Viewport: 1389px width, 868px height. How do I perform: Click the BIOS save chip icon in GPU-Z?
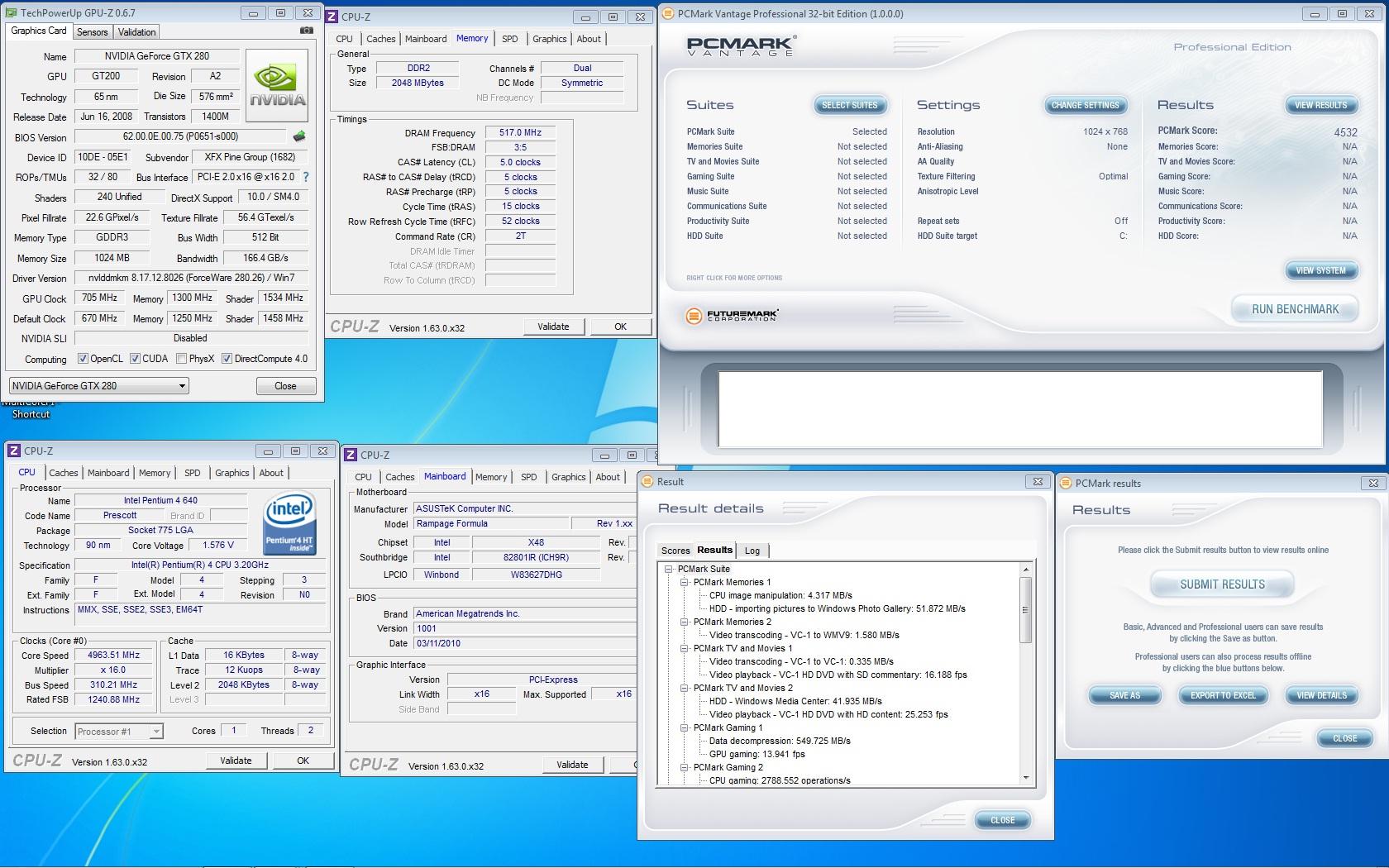[299, 136]
